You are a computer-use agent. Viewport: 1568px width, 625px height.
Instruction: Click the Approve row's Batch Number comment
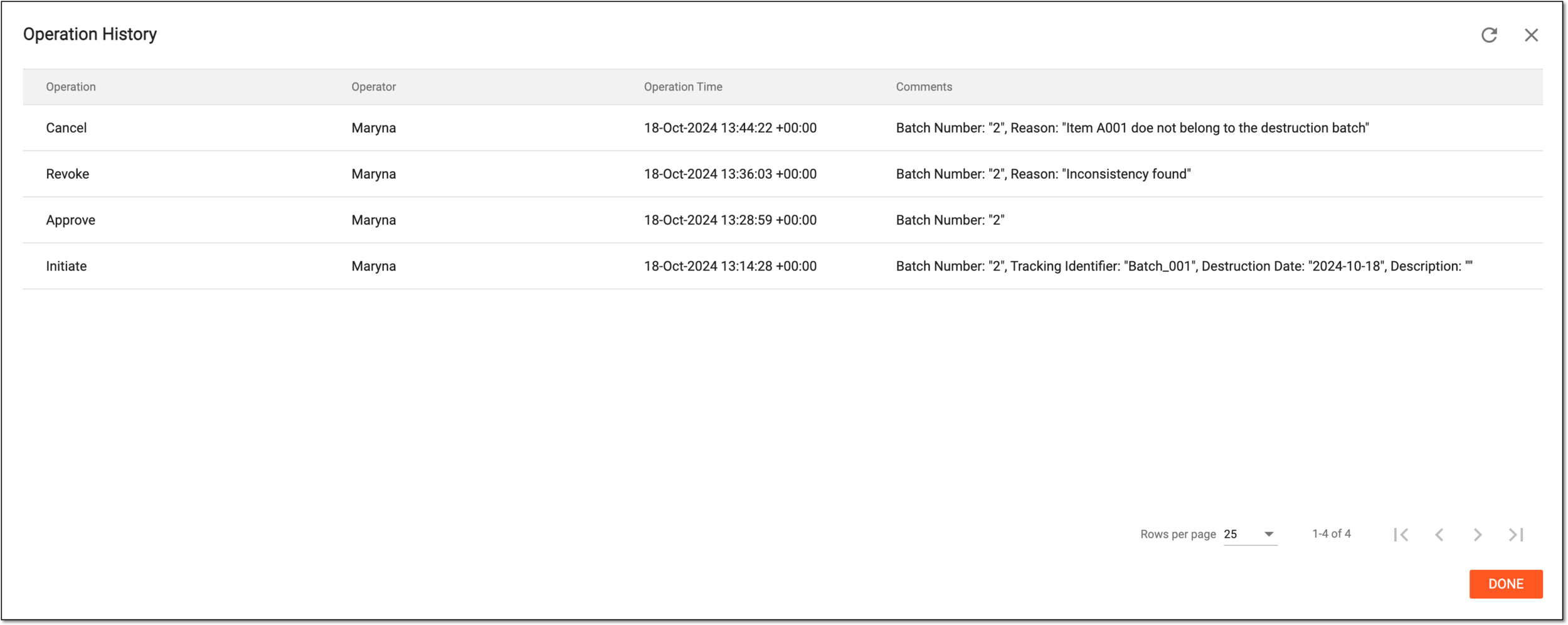[x=950, y=220]
